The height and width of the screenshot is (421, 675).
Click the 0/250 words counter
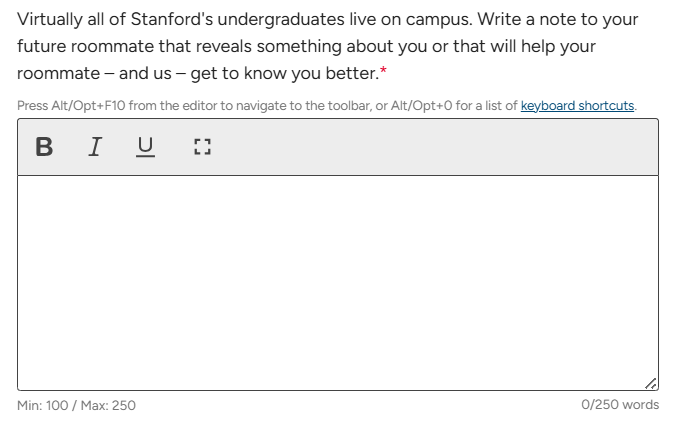(620, 405)
